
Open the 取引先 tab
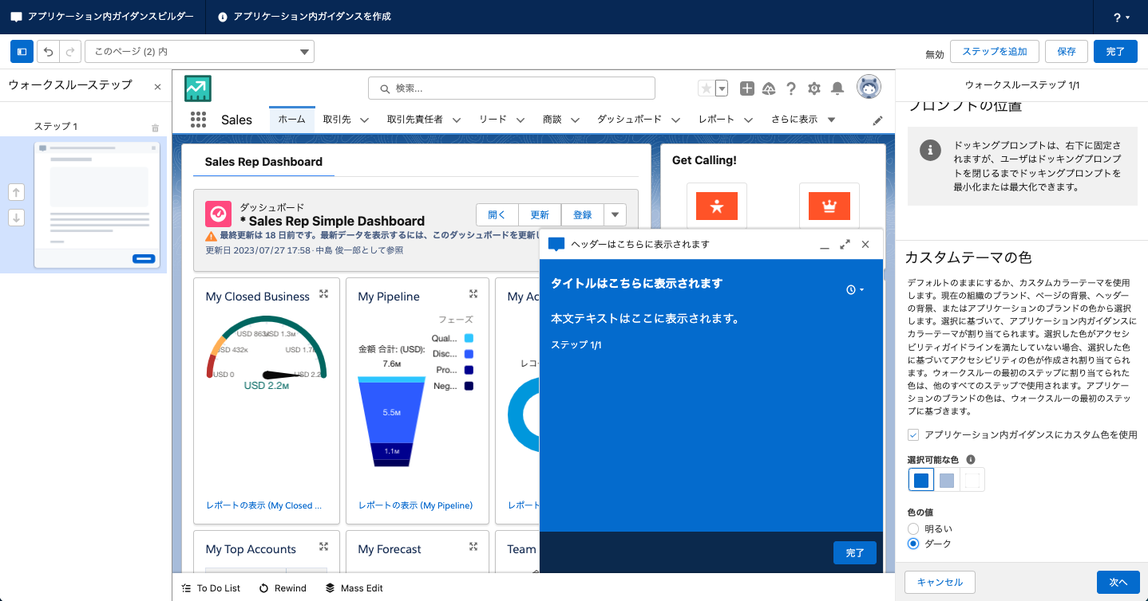pyautogui.click(x=337, y=119)
